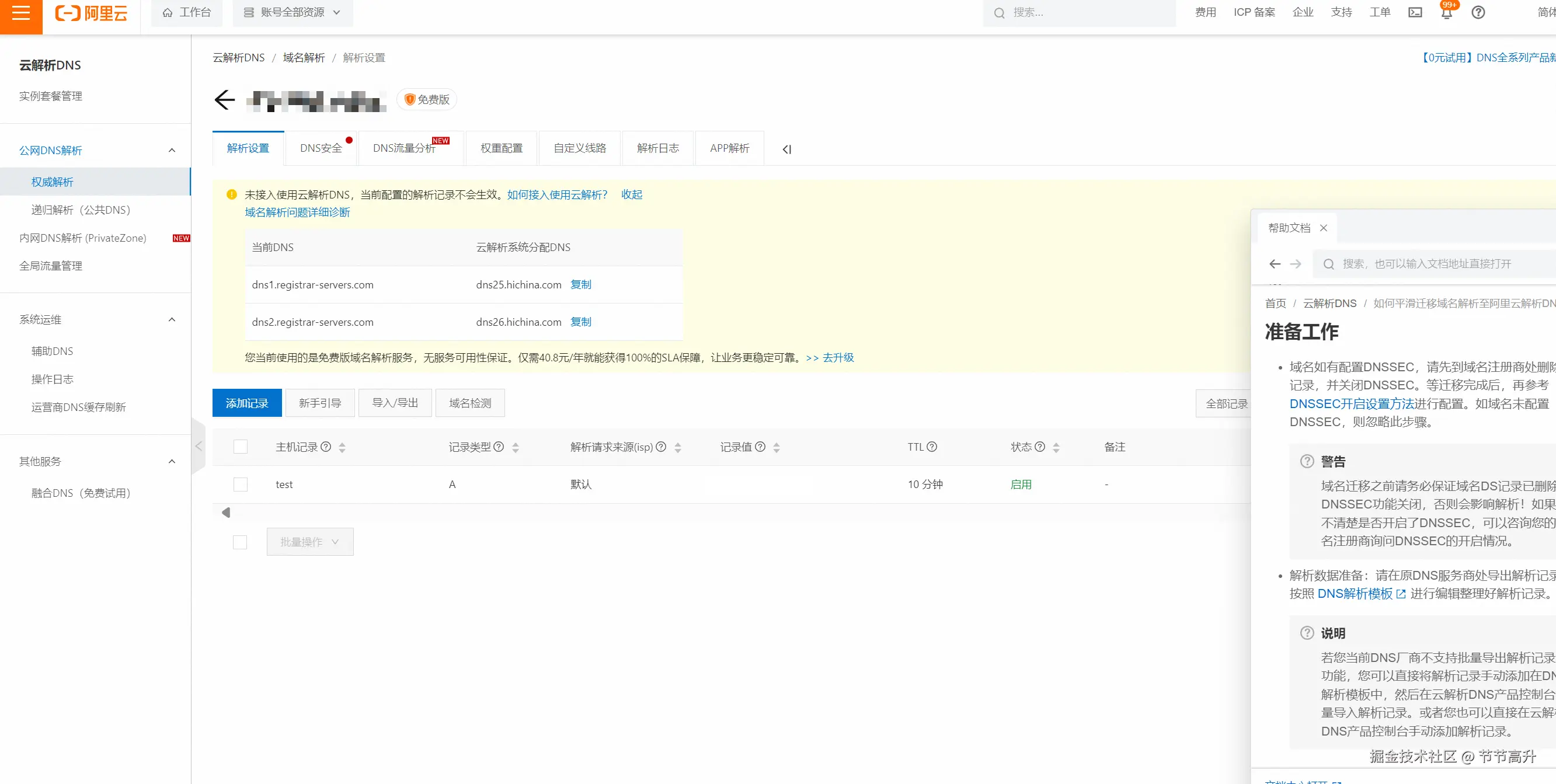Viewport: 1556px width, 784px height.
Task: Click the 记录类型 help icon
Action: coord(499,447)
